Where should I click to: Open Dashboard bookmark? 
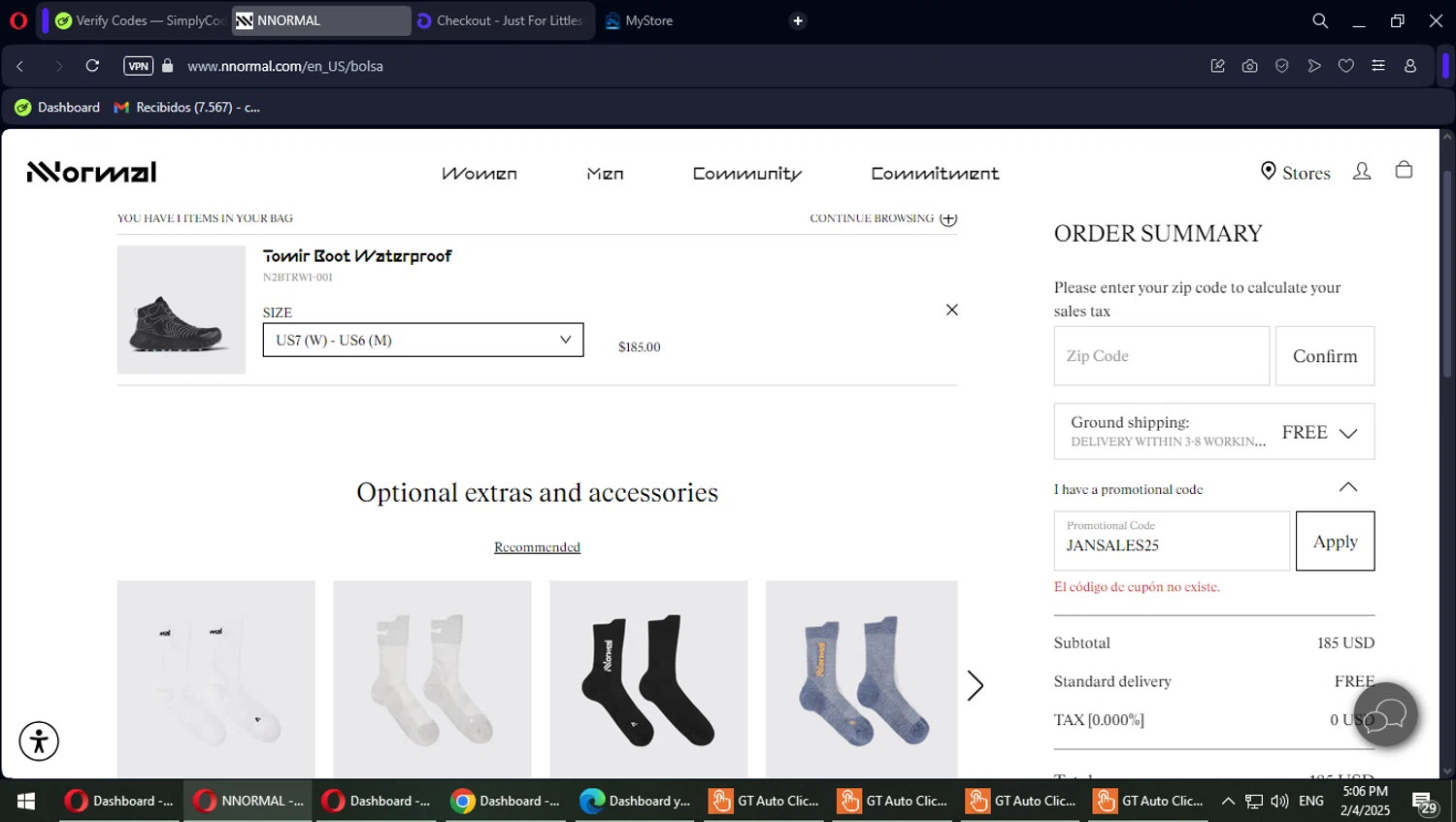57,107
